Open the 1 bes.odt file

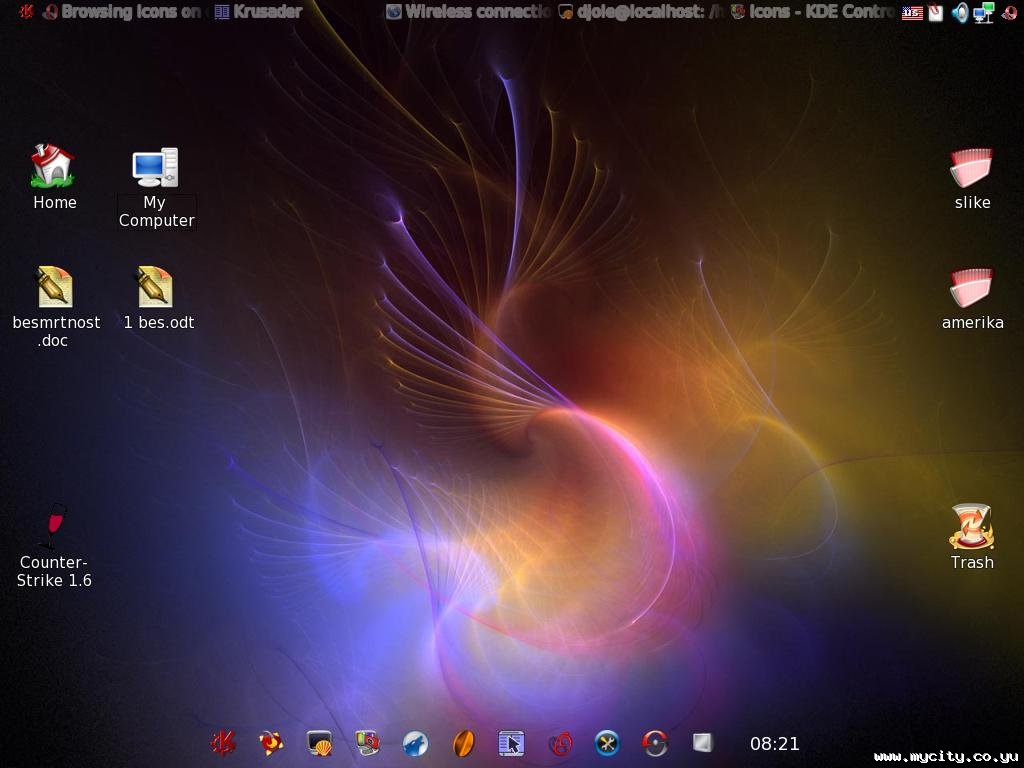(155, 287)
